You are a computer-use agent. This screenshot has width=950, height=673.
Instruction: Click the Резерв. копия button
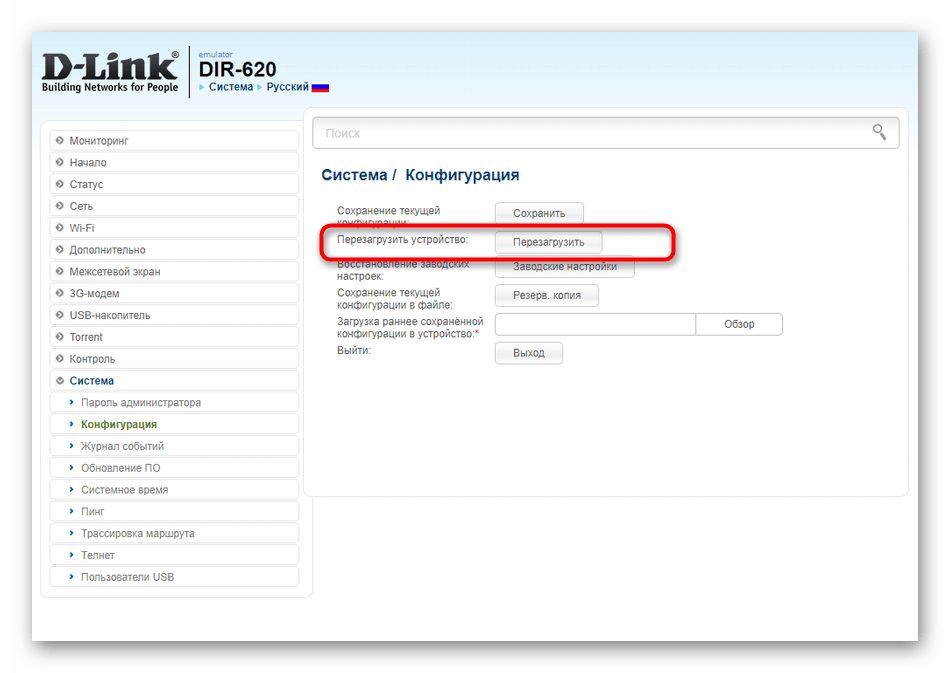pos(546,295)
